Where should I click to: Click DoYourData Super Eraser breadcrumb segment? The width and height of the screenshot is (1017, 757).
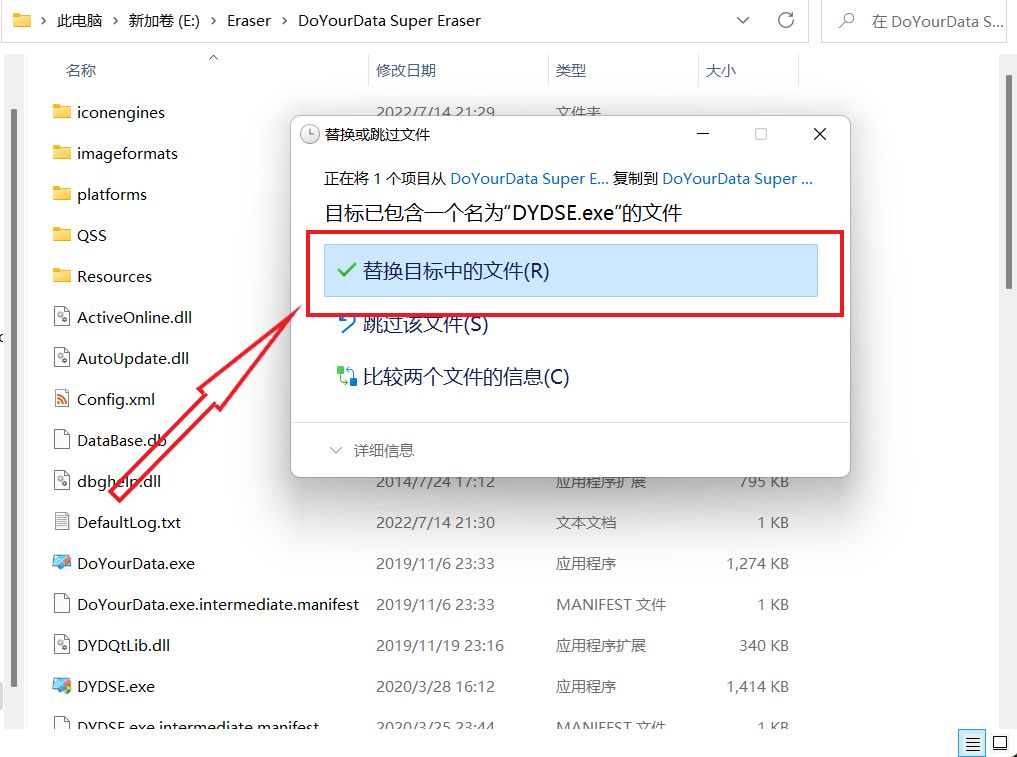coord(389,21)
